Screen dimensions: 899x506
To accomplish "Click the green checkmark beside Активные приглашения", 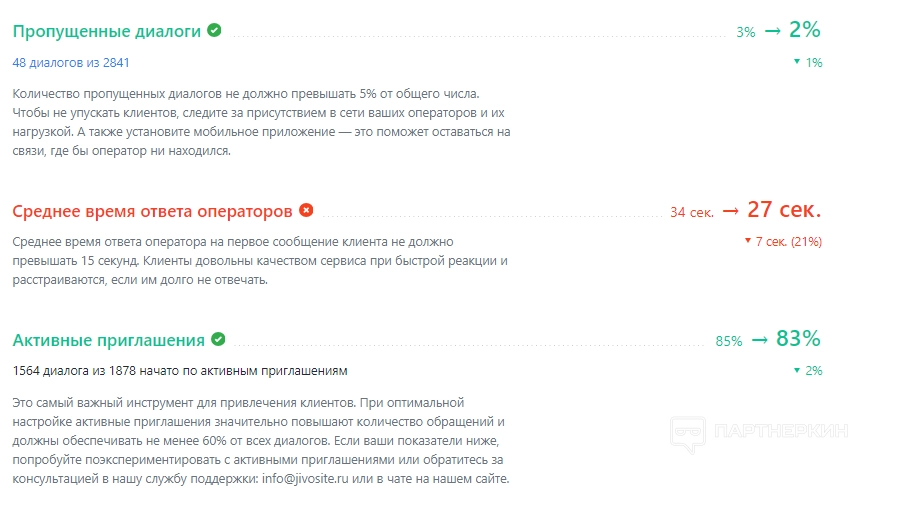I will coord(218,339).
